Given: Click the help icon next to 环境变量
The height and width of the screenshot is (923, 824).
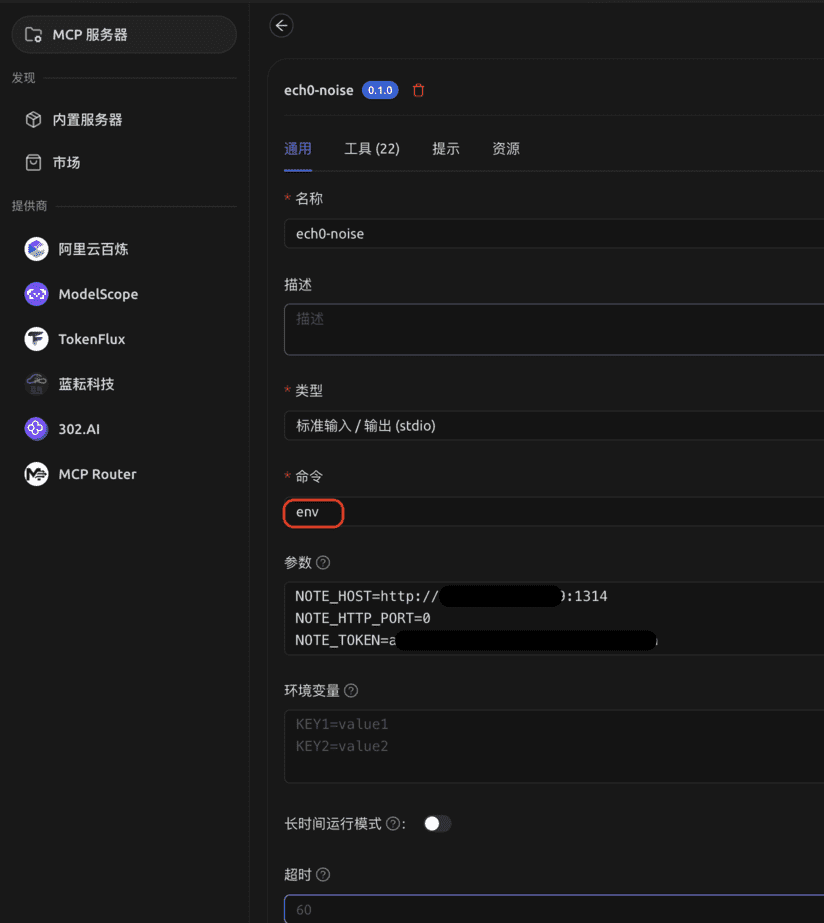Looking at the screenshot, I should tap(351, 690).
